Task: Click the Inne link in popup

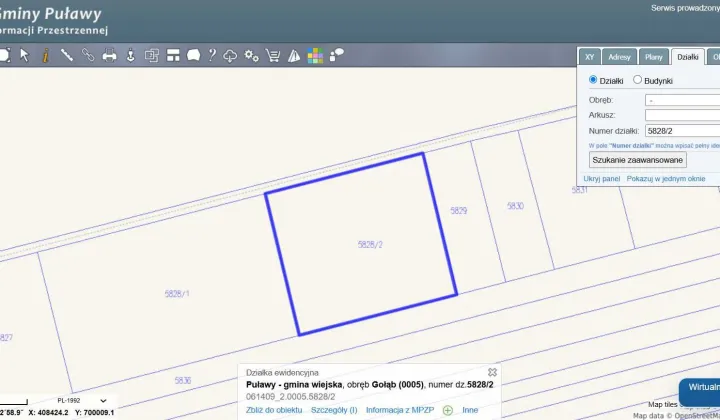Action: pyautogui.click(x=470, y=410)
